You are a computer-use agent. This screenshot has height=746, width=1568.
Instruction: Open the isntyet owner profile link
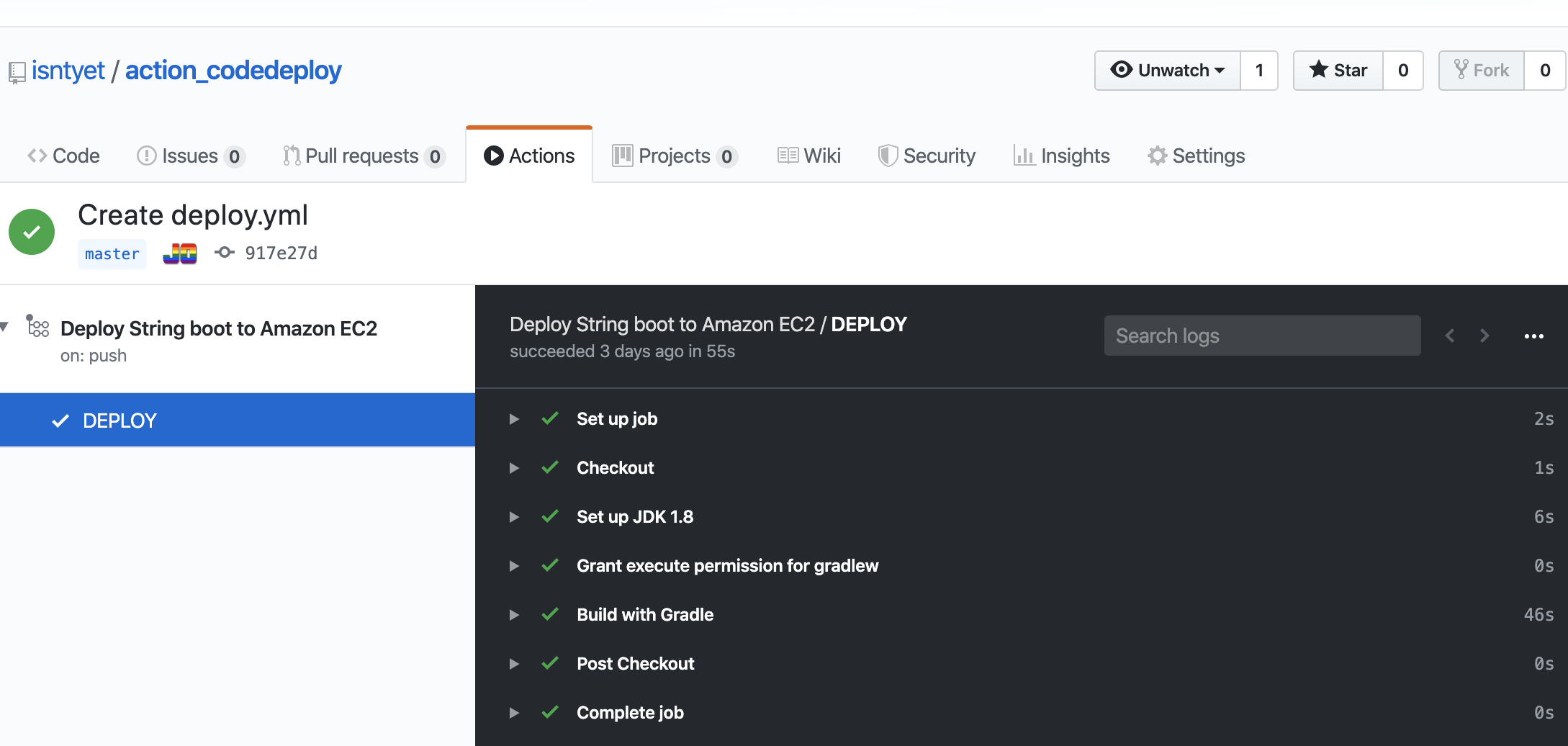point(68,71)
